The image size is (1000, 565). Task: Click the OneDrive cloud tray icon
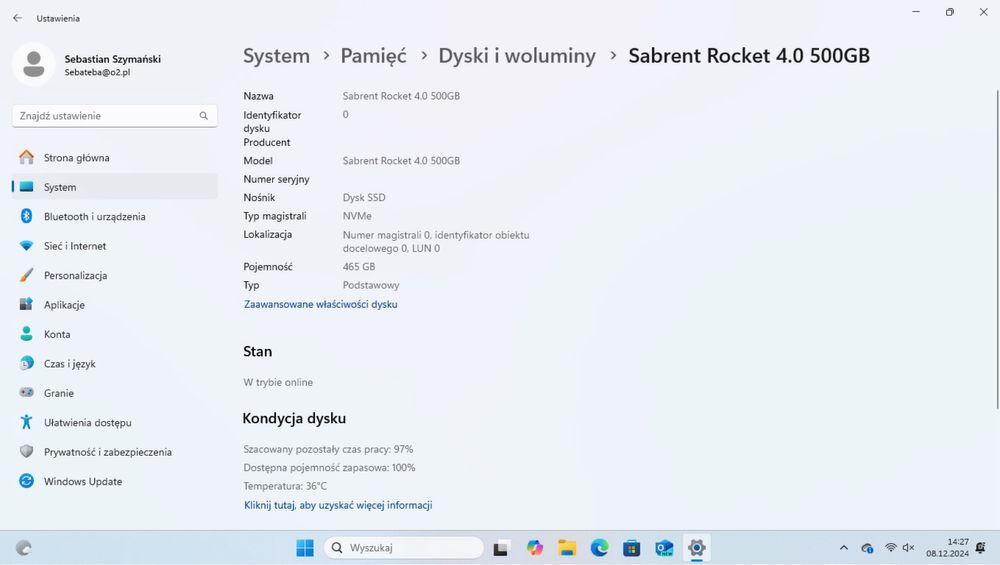coord(867,548)
